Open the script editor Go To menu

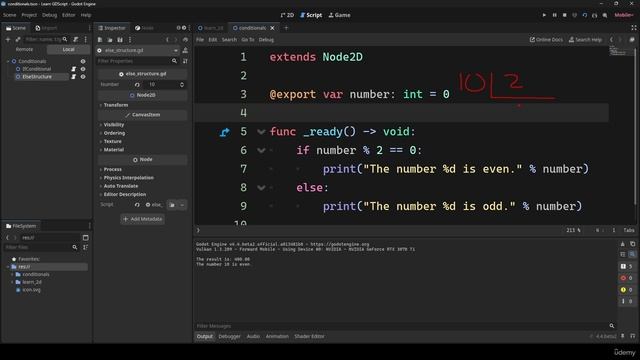point(248,40)
